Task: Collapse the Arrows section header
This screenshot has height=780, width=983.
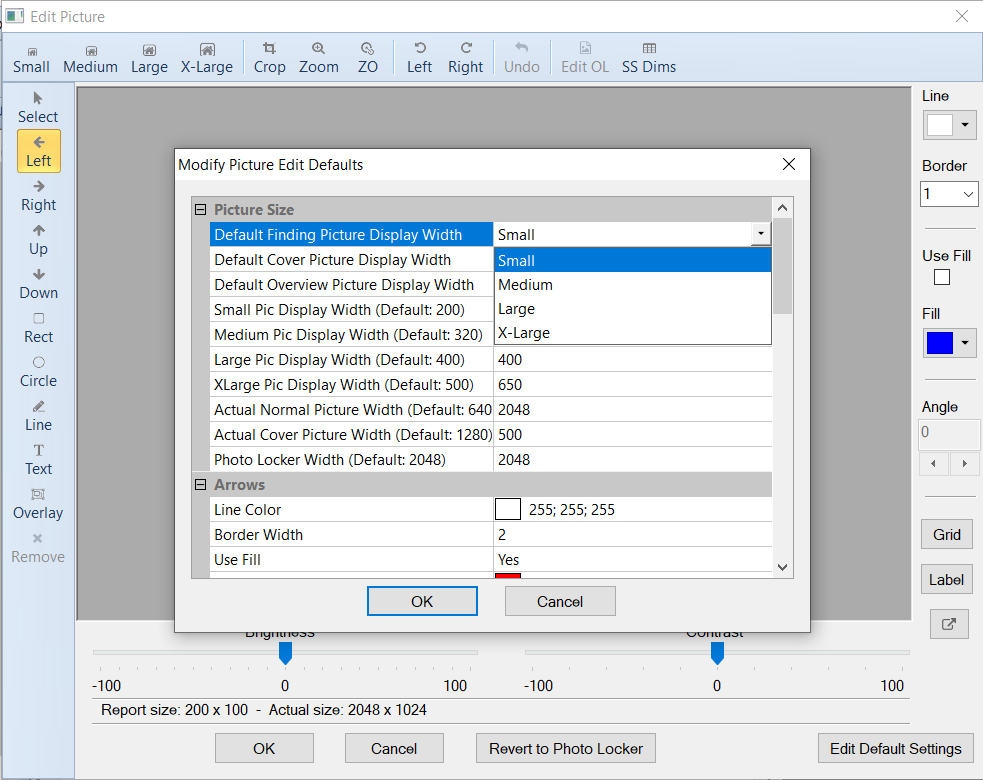Action: tap(201, 484)
